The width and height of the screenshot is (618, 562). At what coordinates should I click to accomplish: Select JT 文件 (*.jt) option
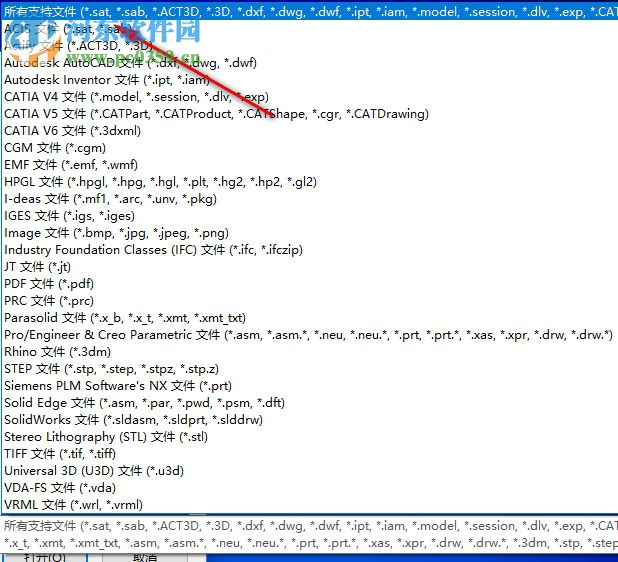[310, 267]
